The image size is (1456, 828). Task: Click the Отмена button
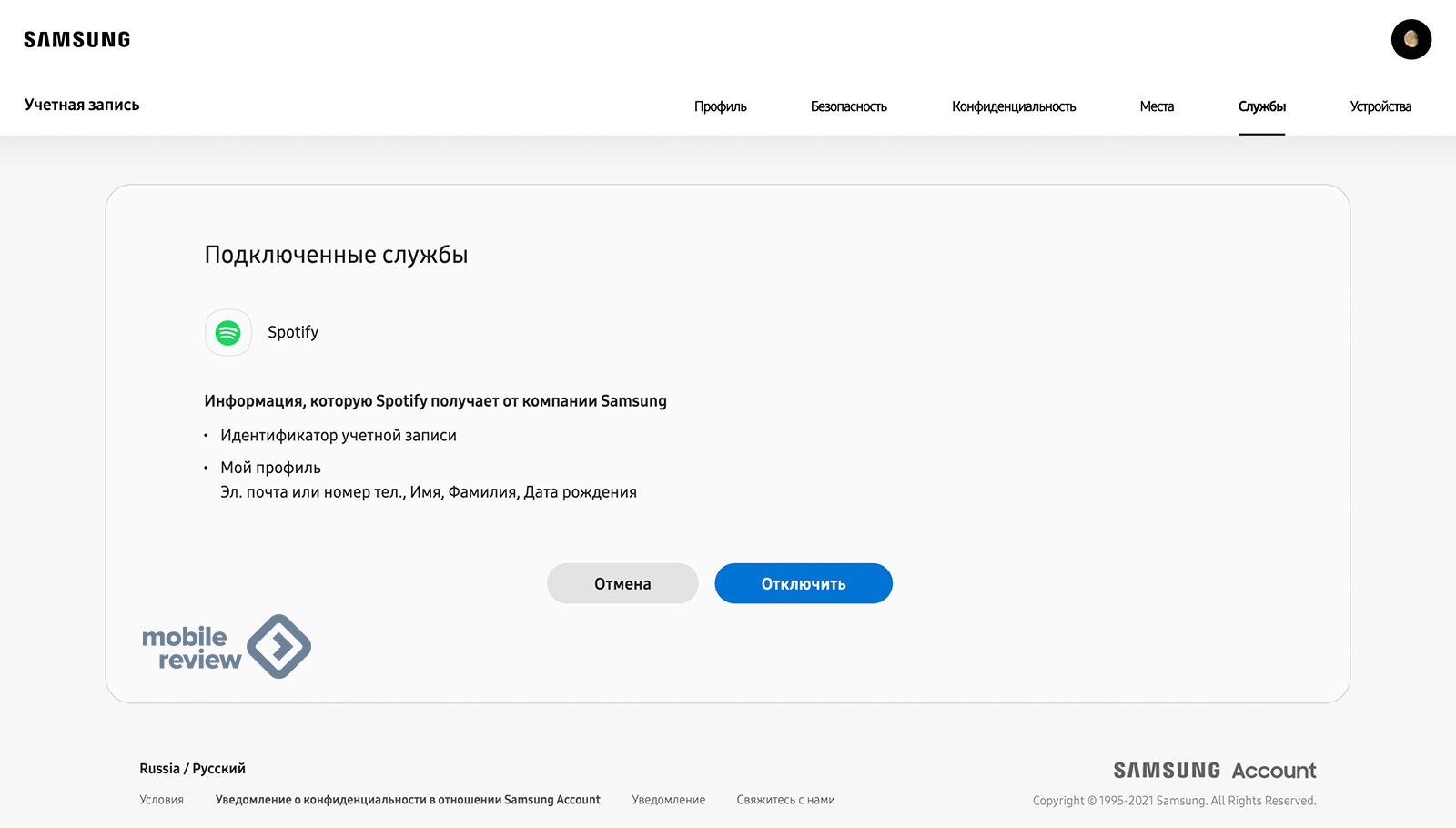coord(622,583)
